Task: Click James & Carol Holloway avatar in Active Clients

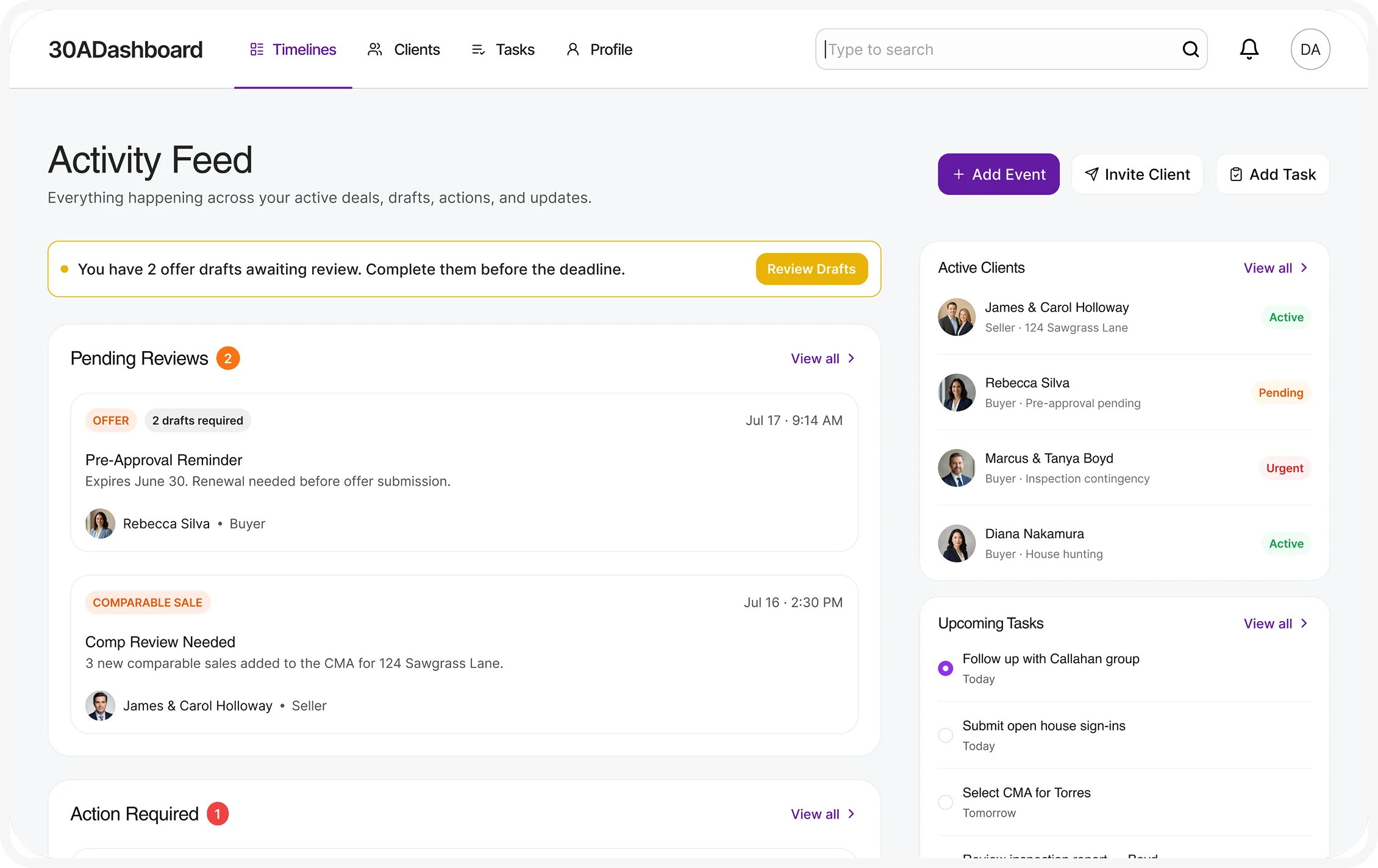Action: pos(957,317)
